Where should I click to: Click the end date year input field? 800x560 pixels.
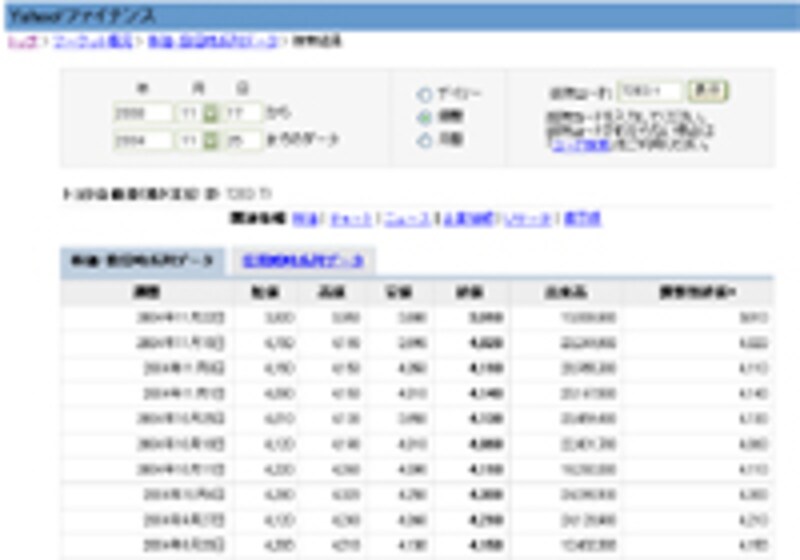143,140
